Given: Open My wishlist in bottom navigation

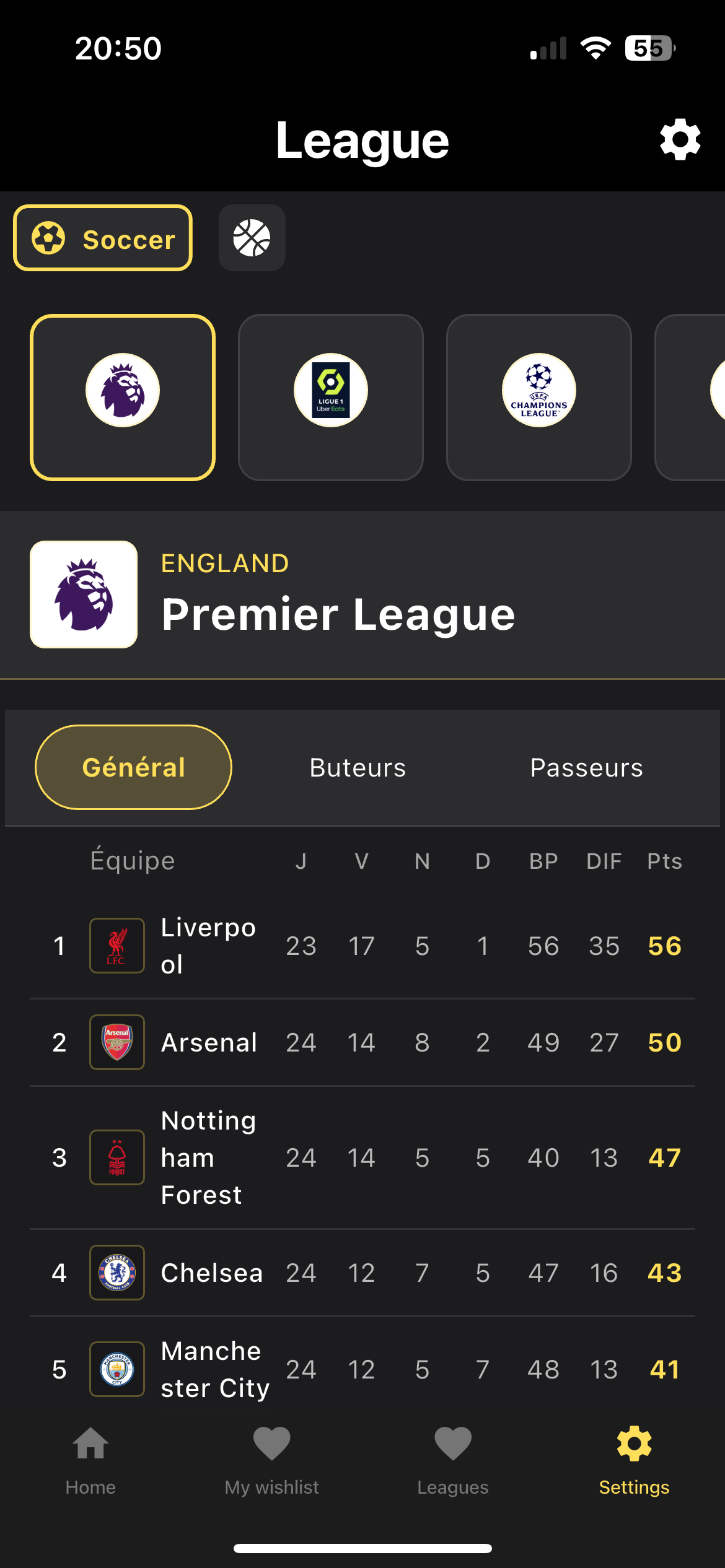Looking at the screenshot, I should pyautogui.click(x=271, y=1460).
